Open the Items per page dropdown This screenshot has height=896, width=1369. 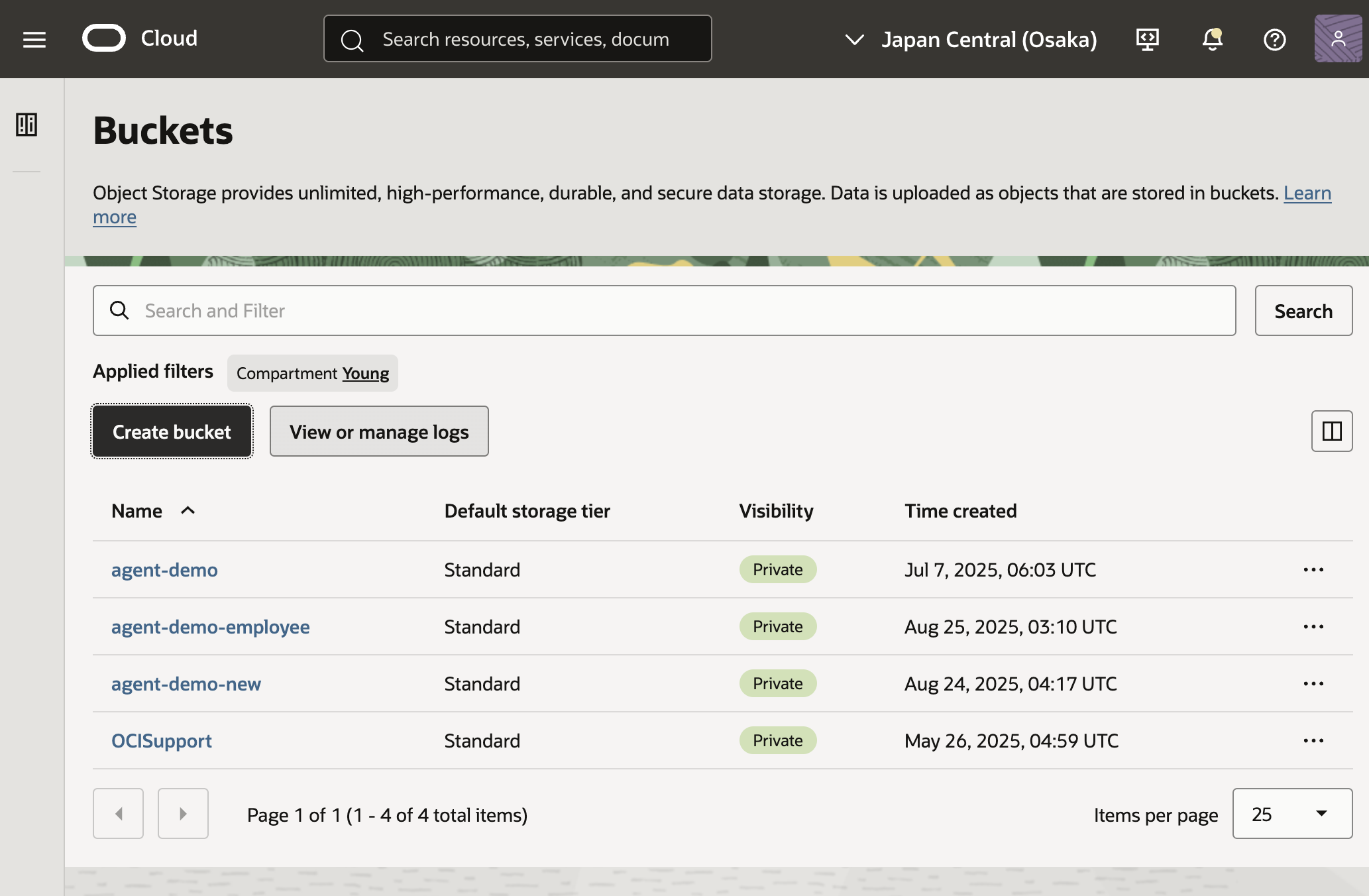[1291, 814]
